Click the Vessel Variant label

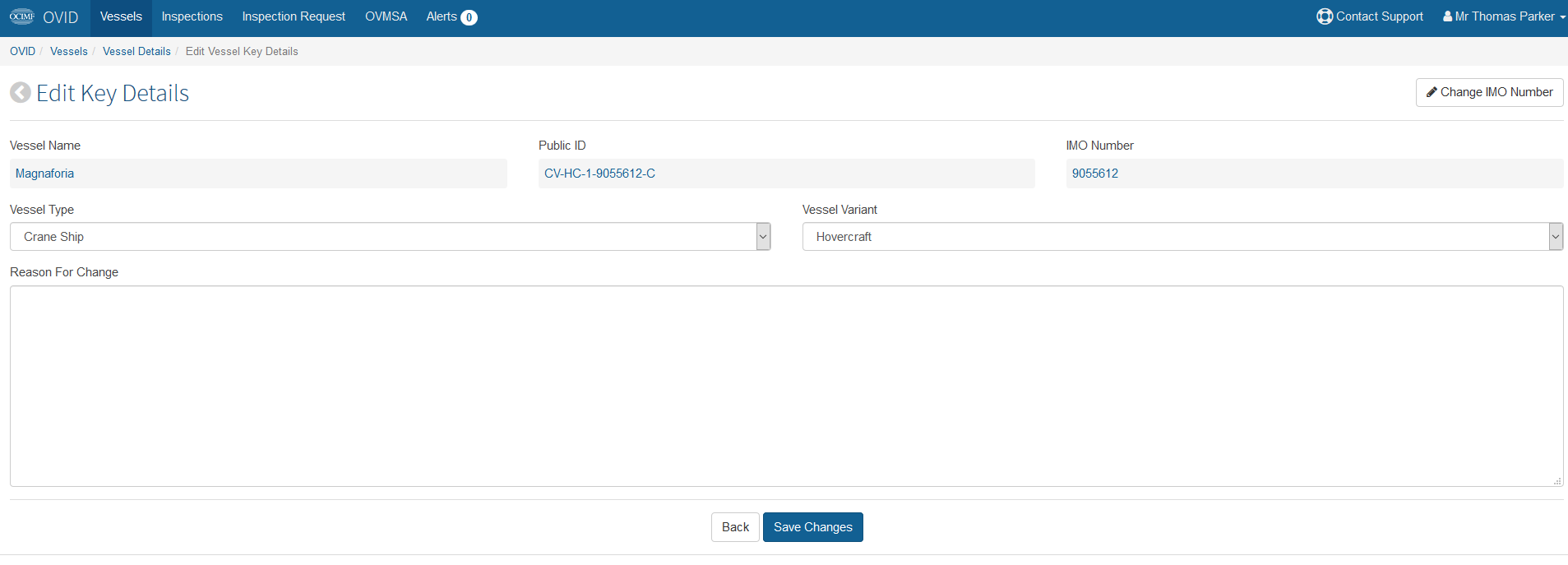click(840, 210)
